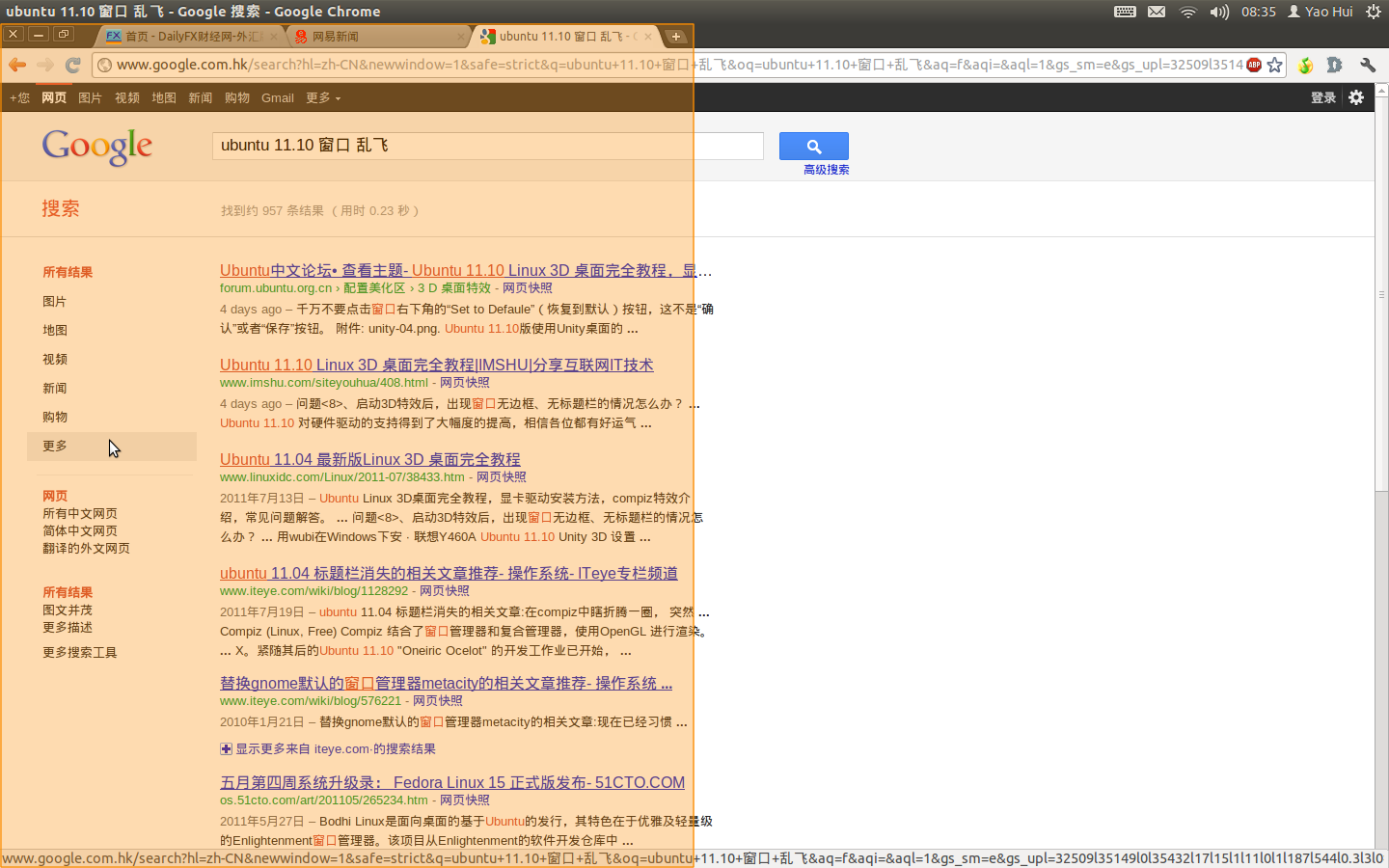Screen dimensions: 1389x868
Task: Select 所有中文网页 filter
Action: click(x=80, y=514)
